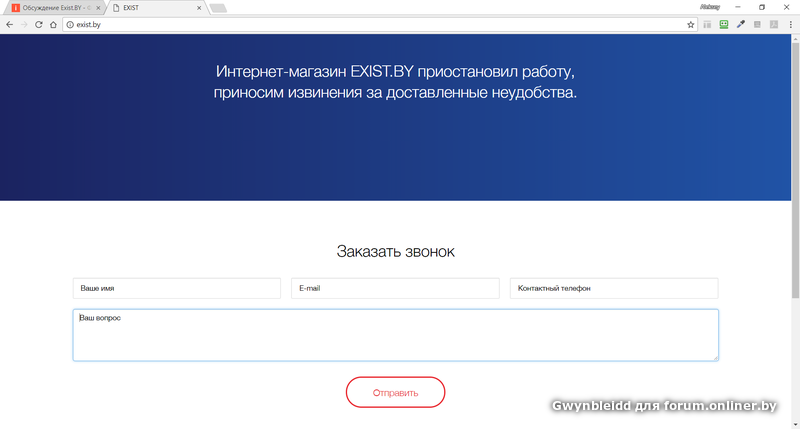
Task: Focus the address bar showing exist.by
Action: [x=378, y=24]
